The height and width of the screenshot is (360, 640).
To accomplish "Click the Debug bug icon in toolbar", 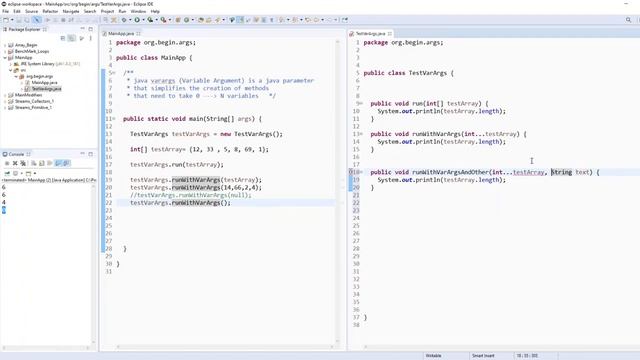I will pos(124,20).
